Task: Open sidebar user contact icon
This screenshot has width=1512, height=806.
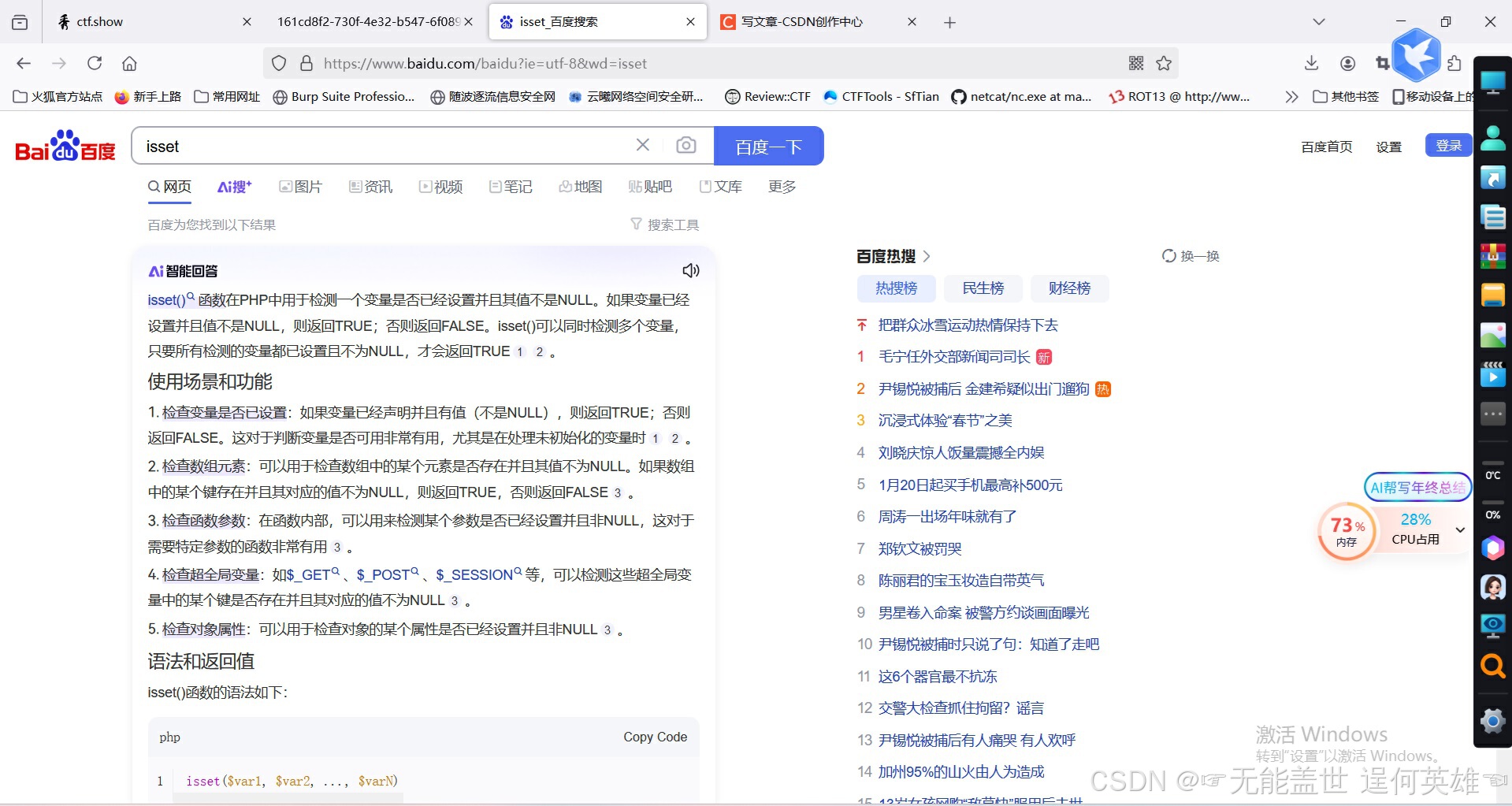Action: pyautogui.click(x=1492, y=138)
